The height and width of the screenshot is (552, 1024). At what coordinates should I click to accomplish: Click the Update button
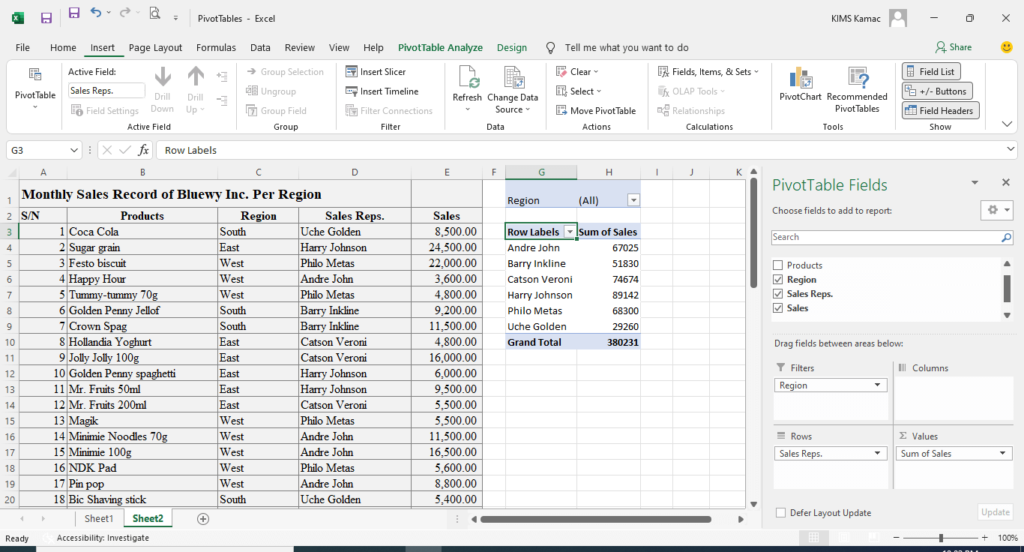point(995,513)
